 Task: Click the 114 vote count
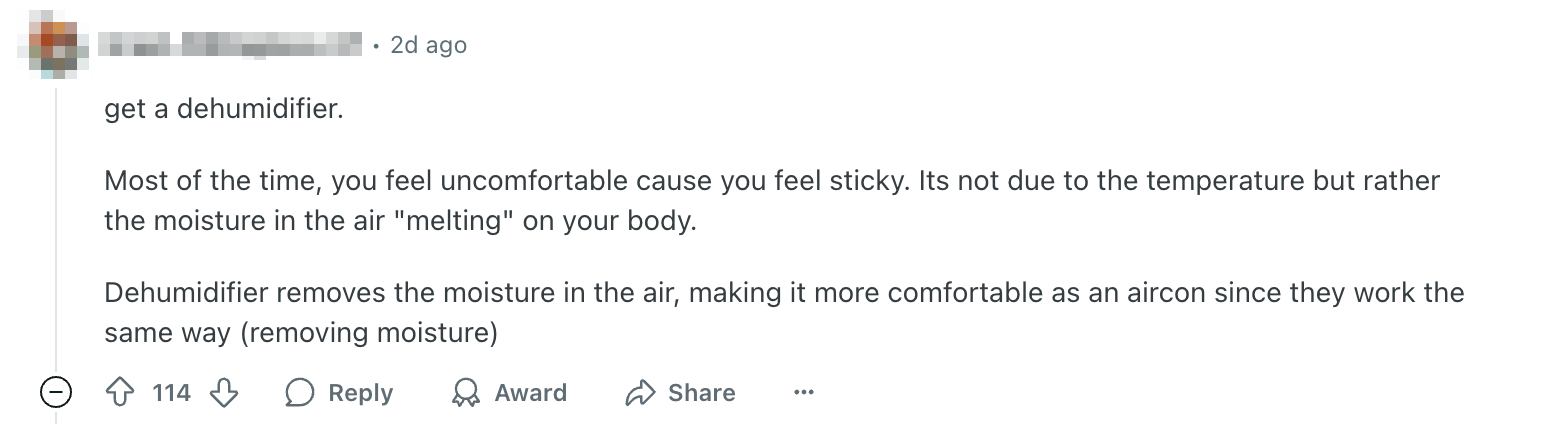tap(171, 393)
